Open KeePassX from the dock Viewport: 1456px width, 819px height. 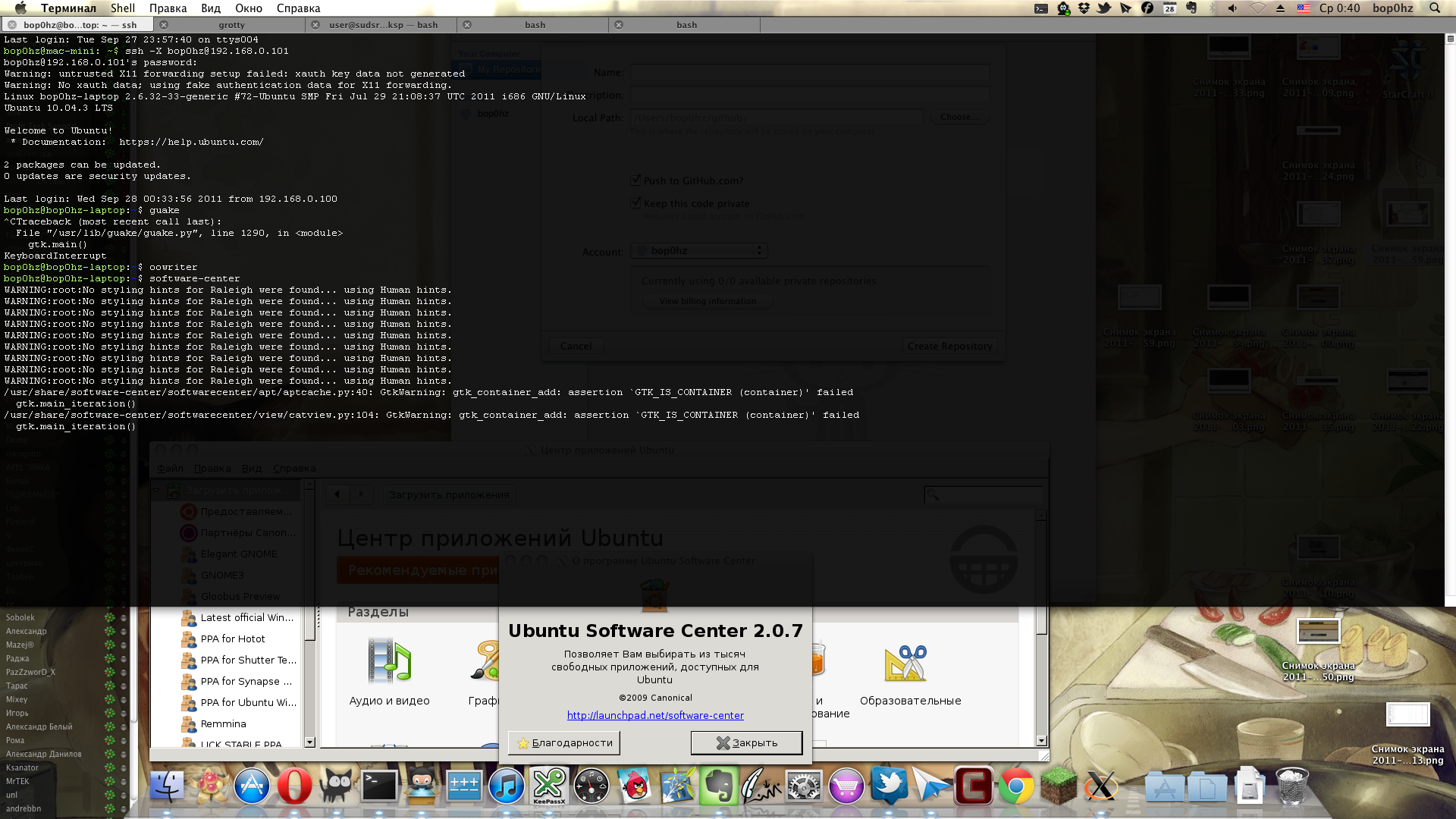[x=549, y=786]
